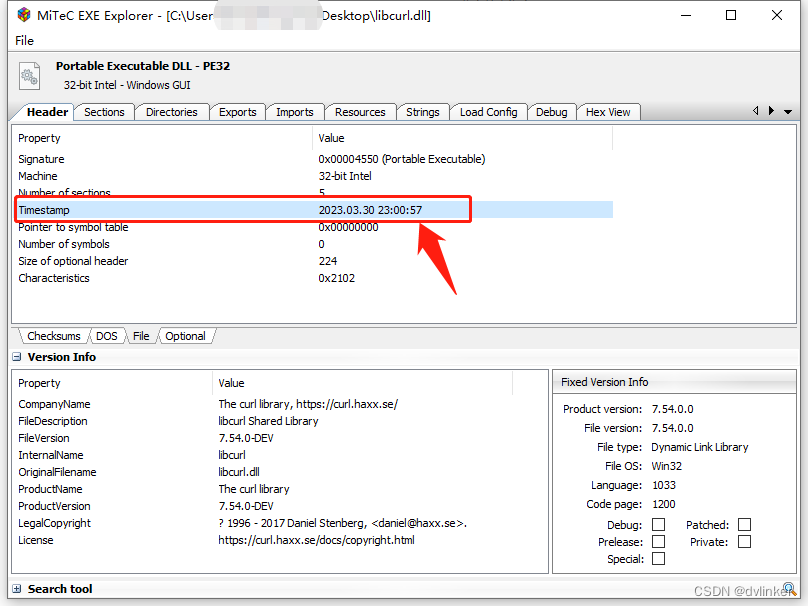Toggle the Patched checkbox
The height and width of the screenshot is (606, 808).
coord(744,525)
